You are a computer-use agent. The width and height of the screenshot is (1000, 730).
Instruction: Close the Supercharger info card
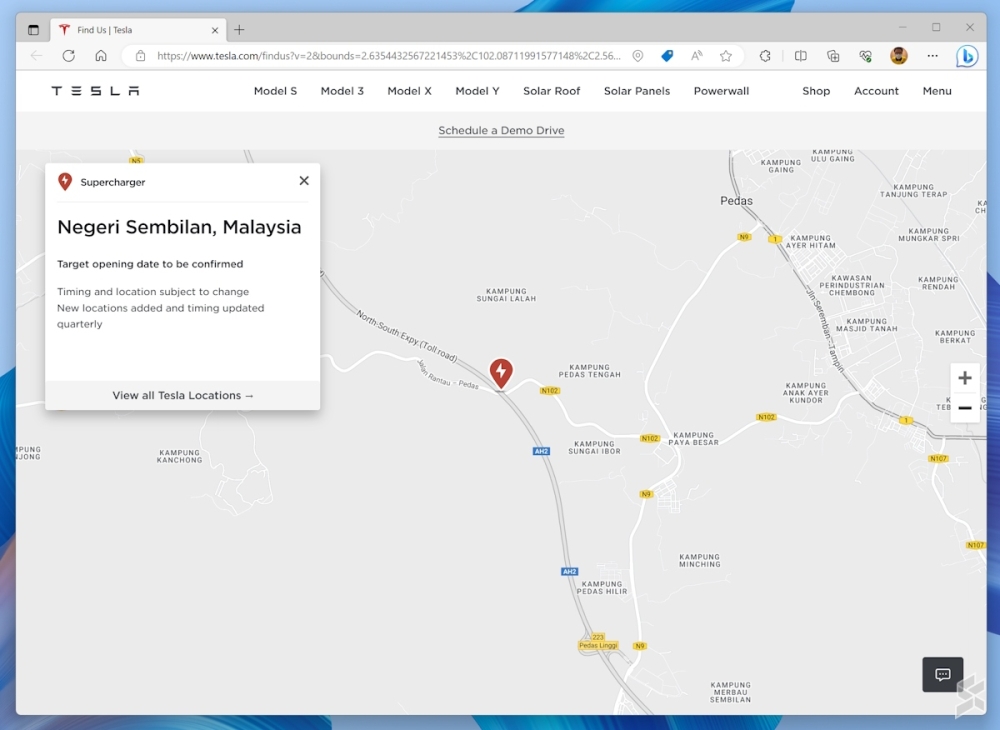[304, 181]
